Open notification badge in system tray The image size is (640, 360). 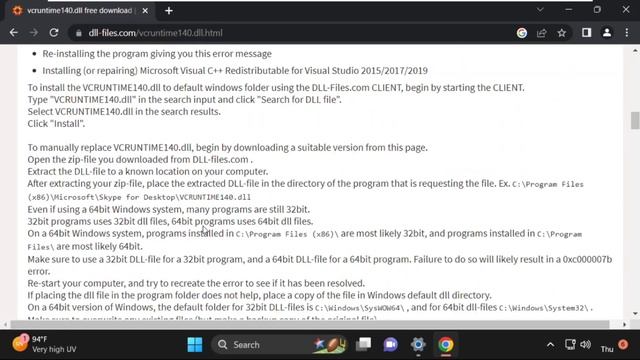(623, 344)
